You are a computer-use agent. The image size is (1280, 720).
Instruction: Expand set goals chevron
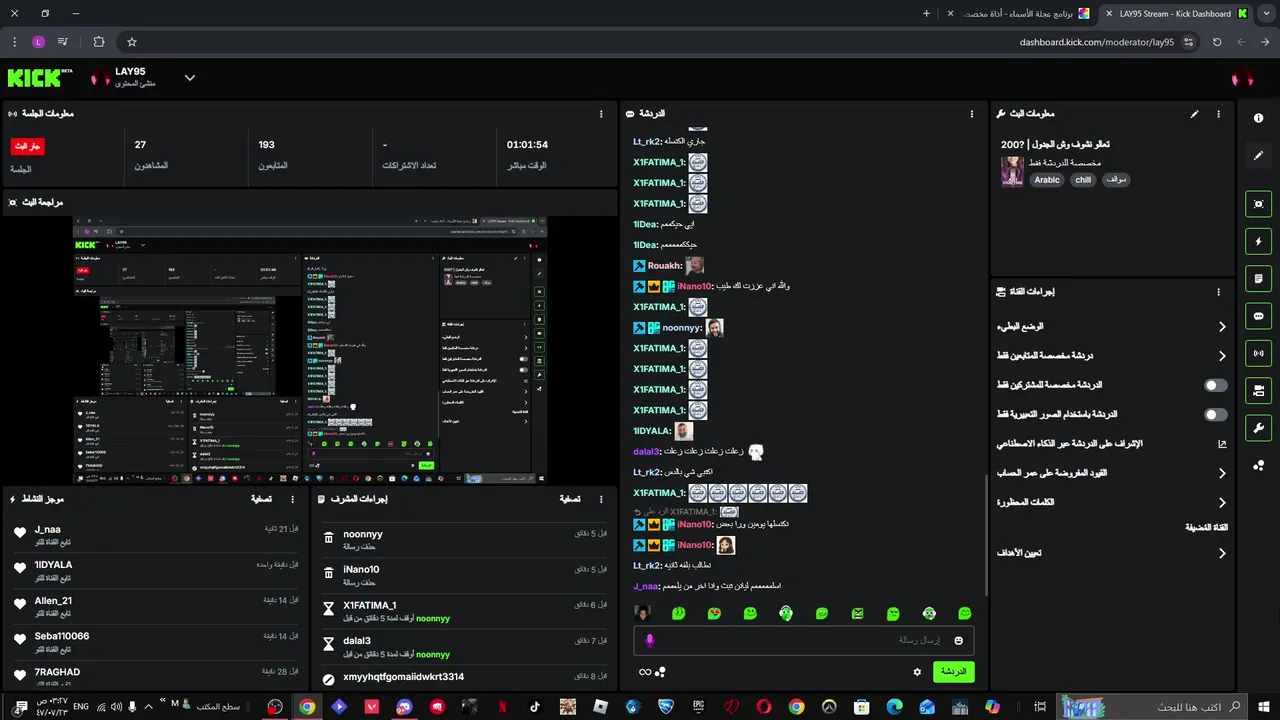[x=1222, y=553]
